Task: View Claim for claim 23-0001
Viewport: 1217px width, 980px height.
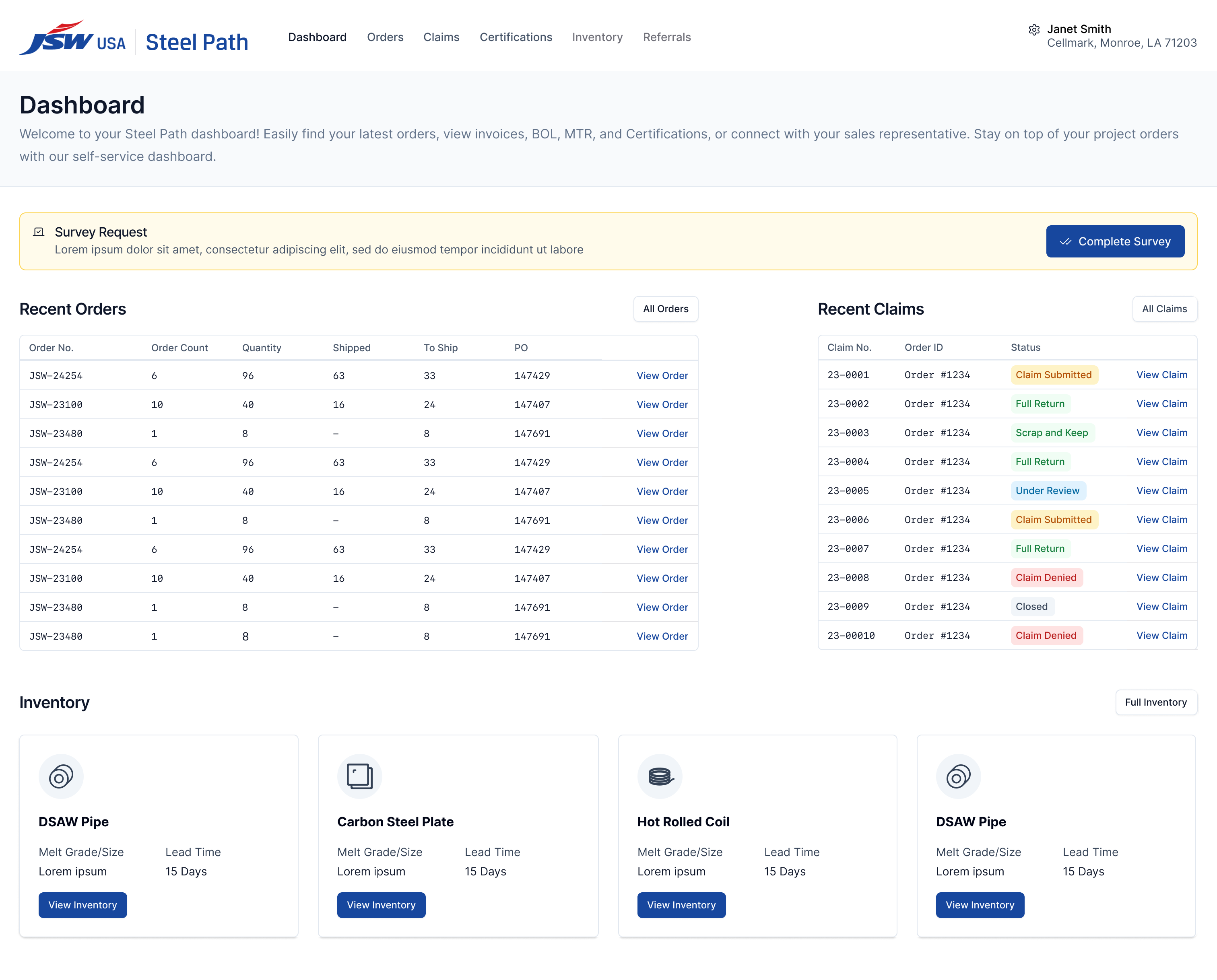Action: (1161, 375)
